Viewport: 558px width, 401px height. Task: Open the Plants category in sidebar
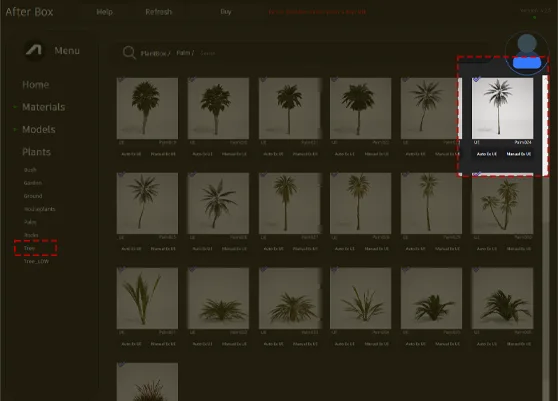point(36,152)
